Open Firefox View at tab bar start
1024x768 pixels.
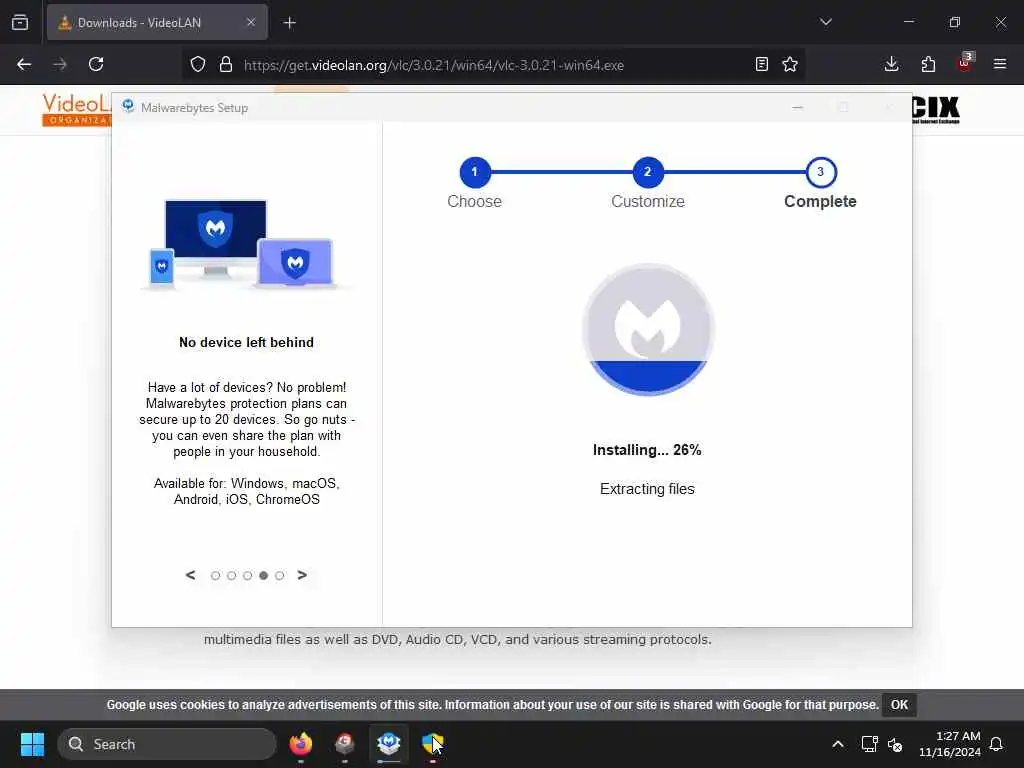[x=20, y=22]
